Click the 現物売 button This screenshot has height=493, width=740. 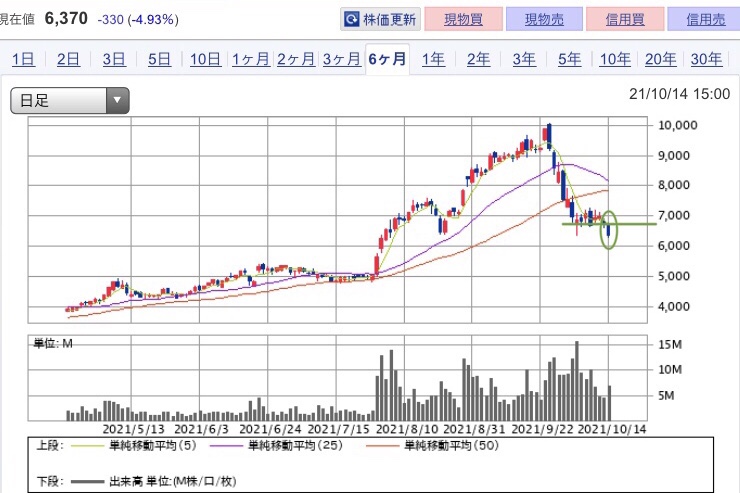[x=544, y=19]
